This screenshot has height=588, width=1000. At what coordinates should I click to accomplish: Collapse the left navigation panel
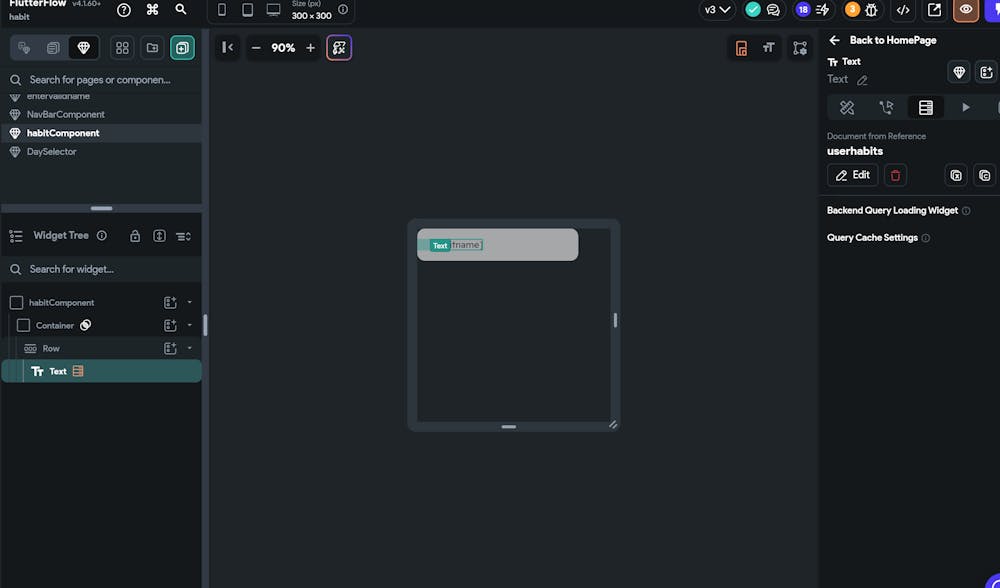pyautogui.click(x=227, y=48)
